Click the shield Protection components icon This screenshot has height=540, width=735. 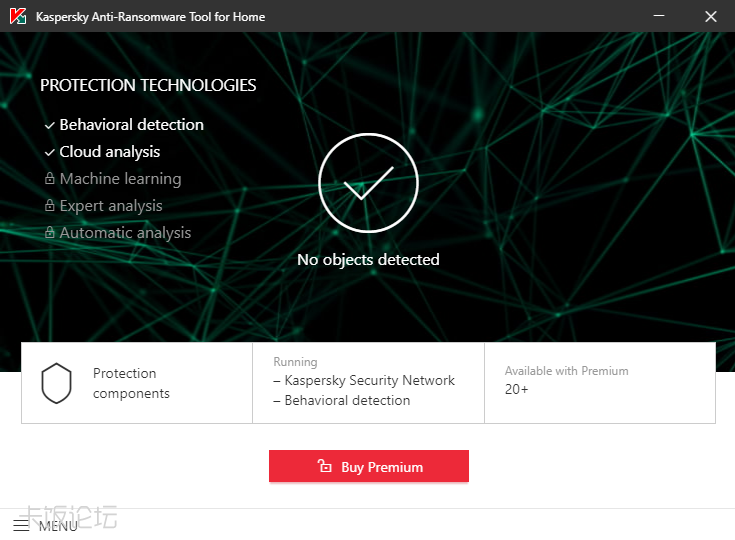(x=56, y=383)
